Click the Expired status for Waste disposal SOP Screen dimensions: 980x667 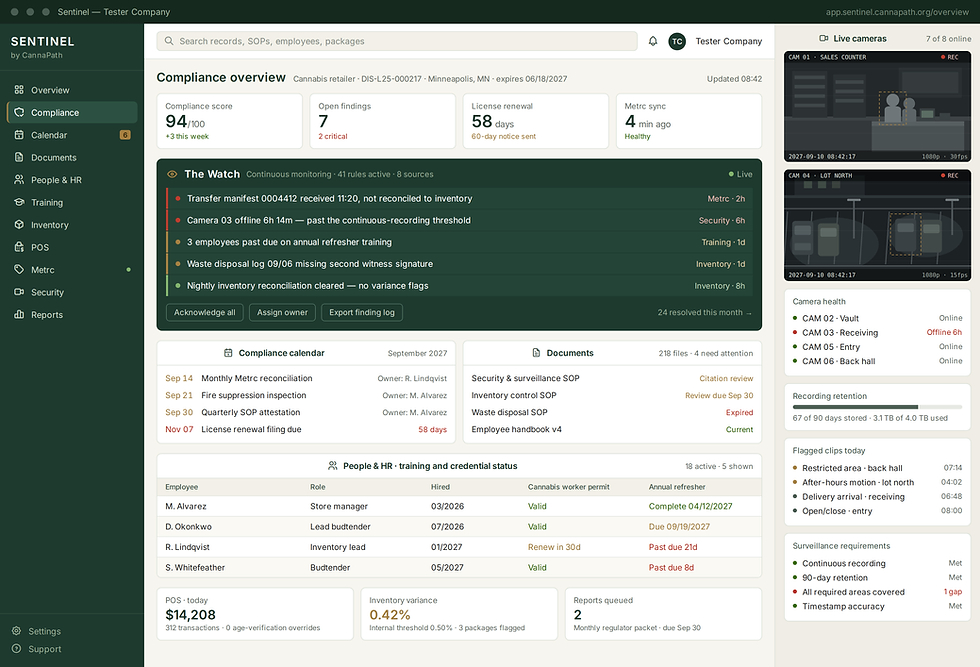click(739, 413)
